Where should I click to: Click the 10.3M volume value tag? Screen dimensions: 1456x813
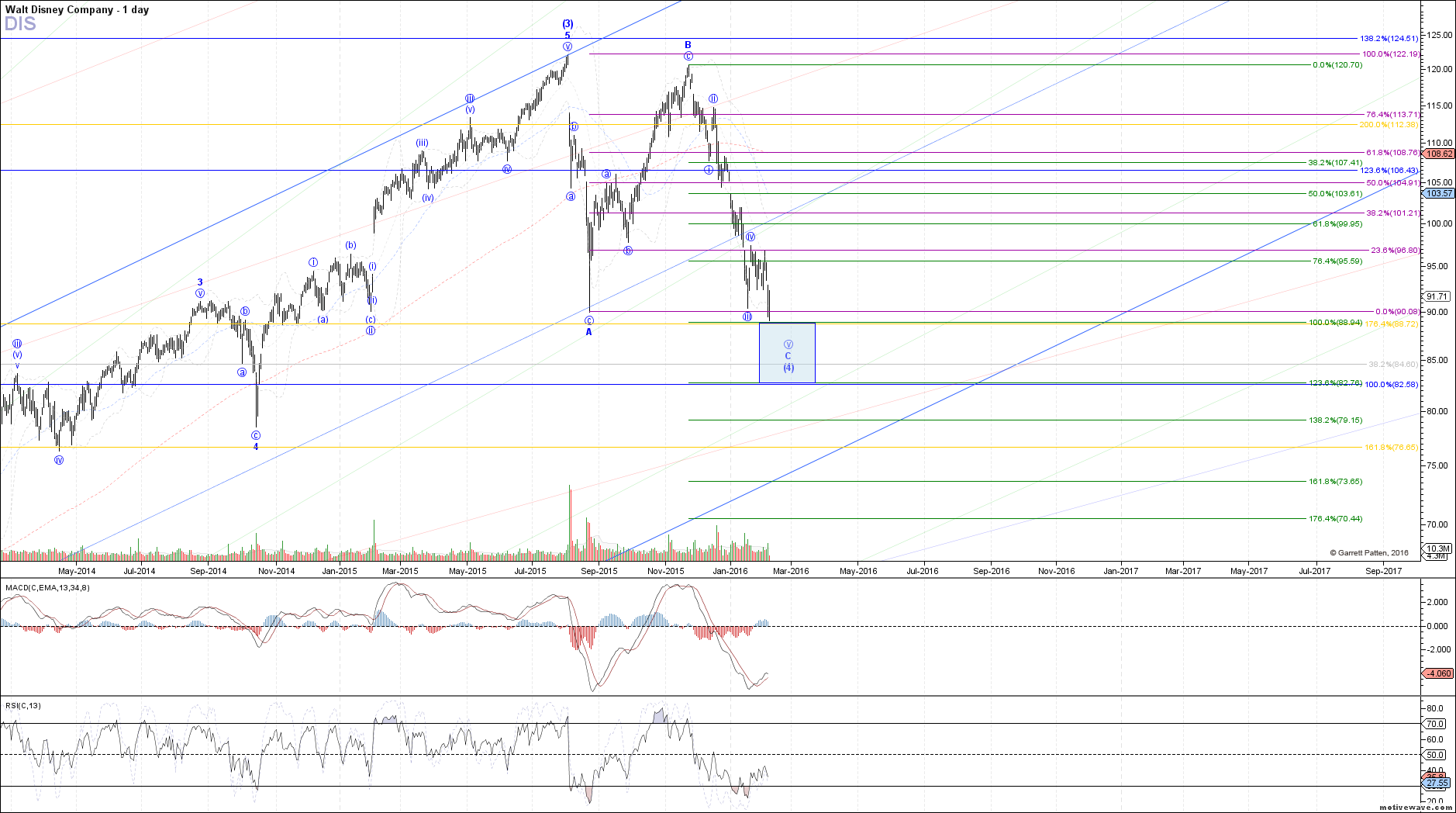[1437, 548]
